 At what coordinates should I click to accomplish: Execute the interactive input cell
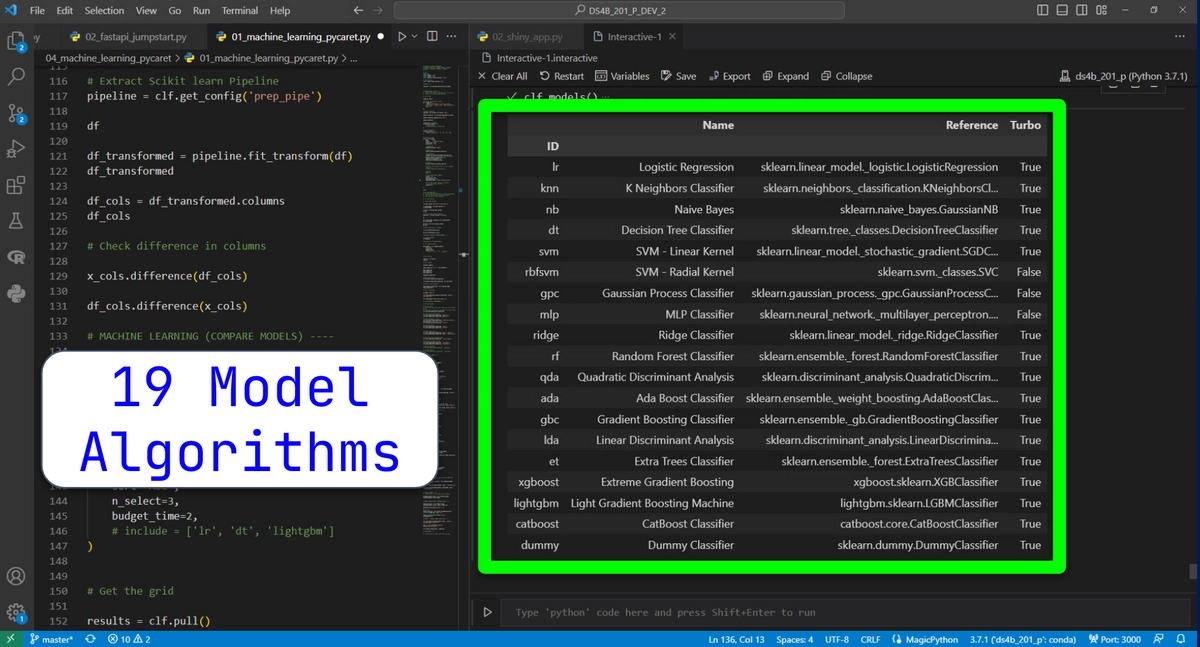pyautogui.click(x=488, y=612)
